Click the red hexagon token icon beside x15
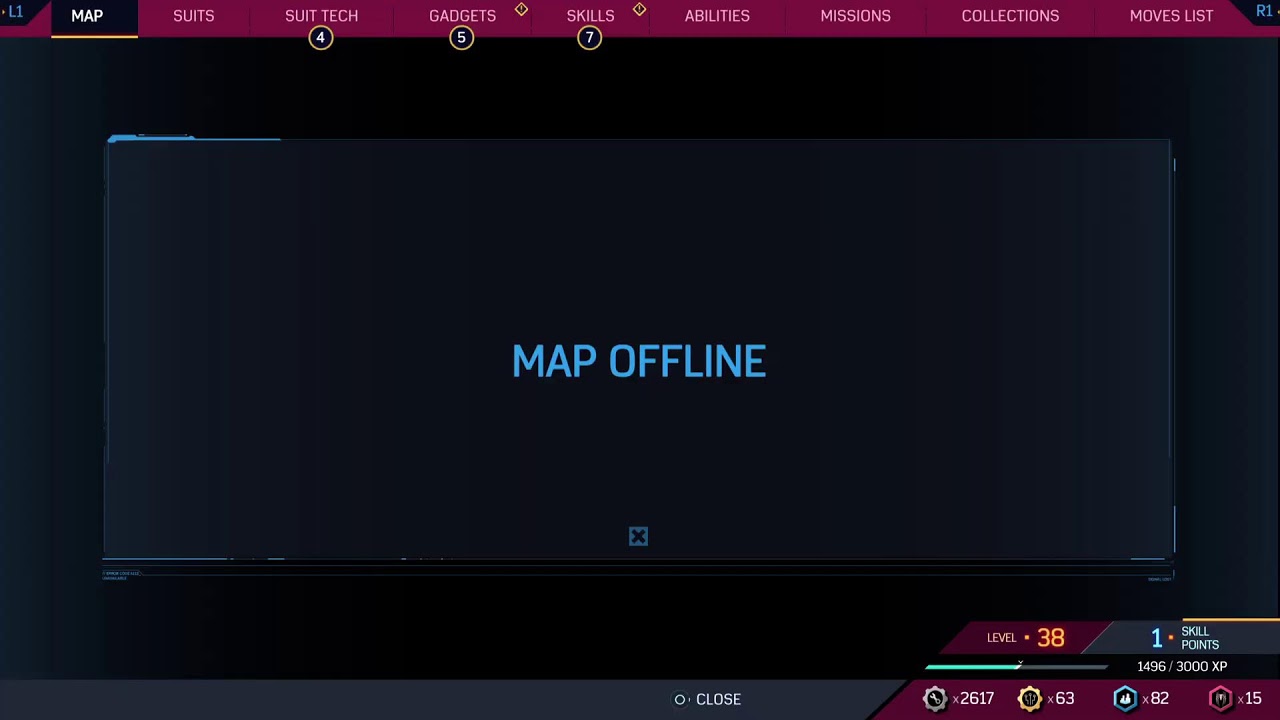1280x720 pixels. tap(1220, 699)
